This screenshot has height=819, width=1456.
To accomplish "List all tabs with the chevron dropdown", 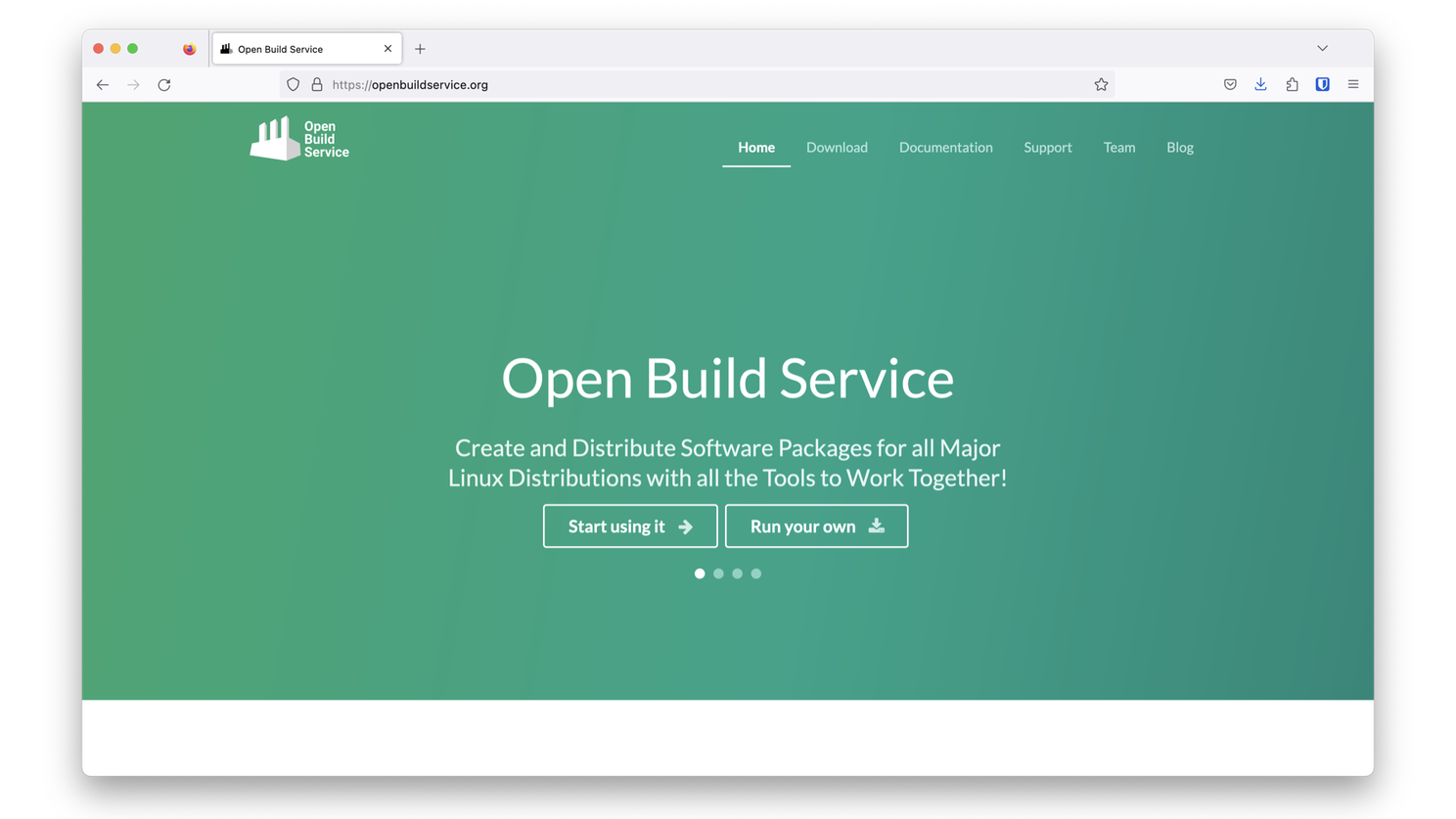I will pos(1322,49).
